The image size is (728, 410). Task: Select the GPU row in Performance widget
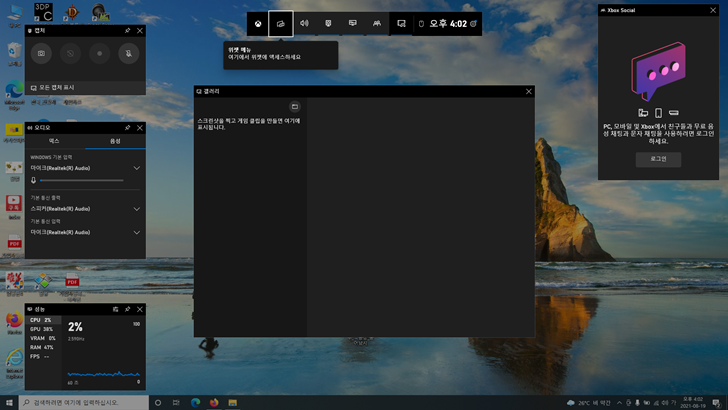click(43, 329)
